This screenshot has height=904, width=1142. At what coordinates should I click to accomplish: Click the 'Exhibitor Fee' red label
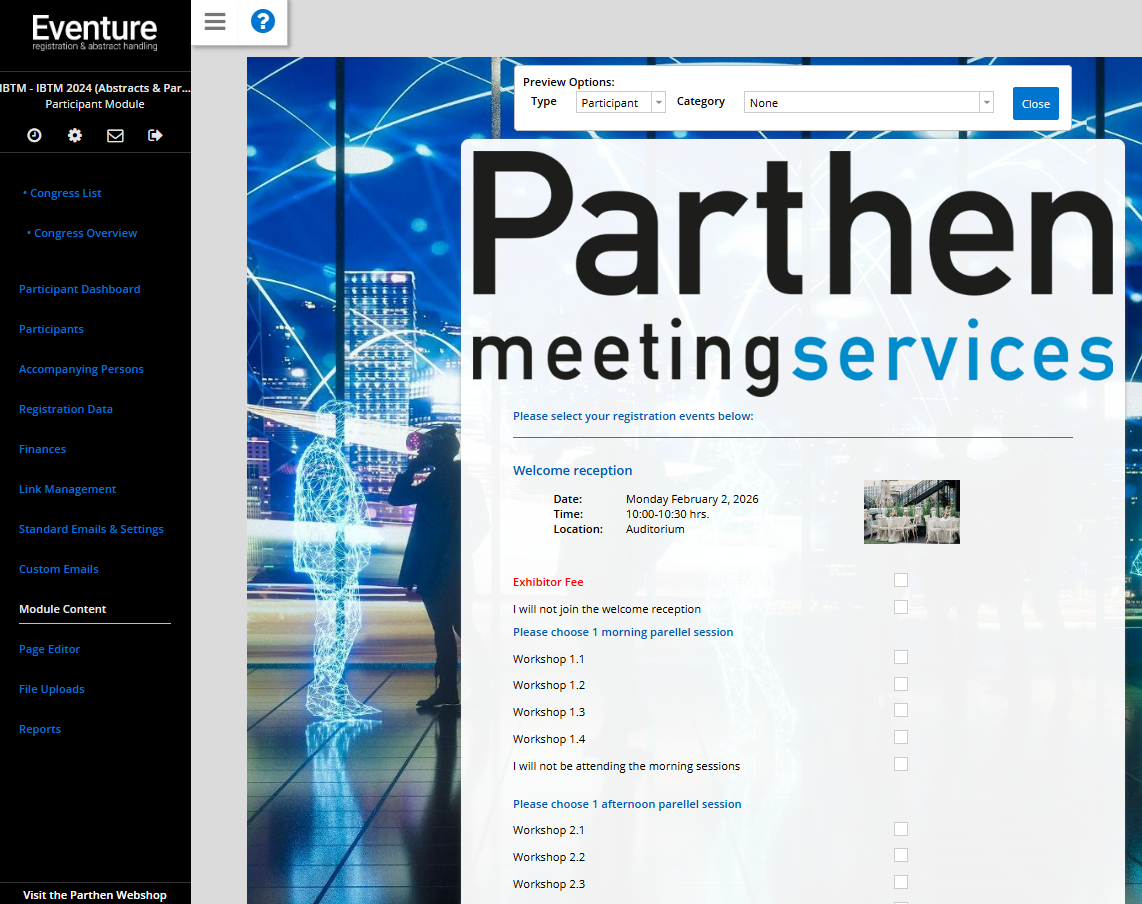pos(548,582)
